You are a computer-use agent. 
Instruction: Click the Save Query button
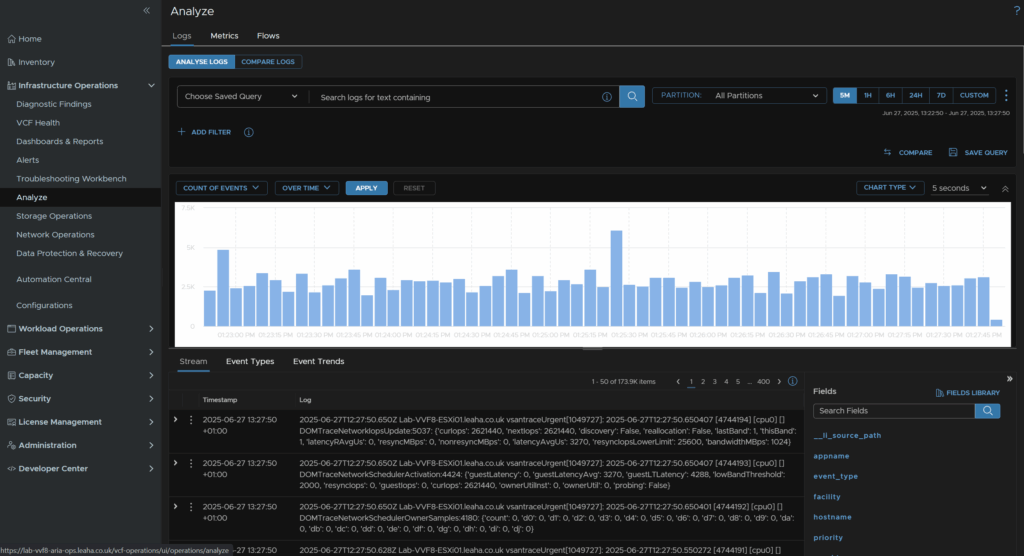pos(978,152)
